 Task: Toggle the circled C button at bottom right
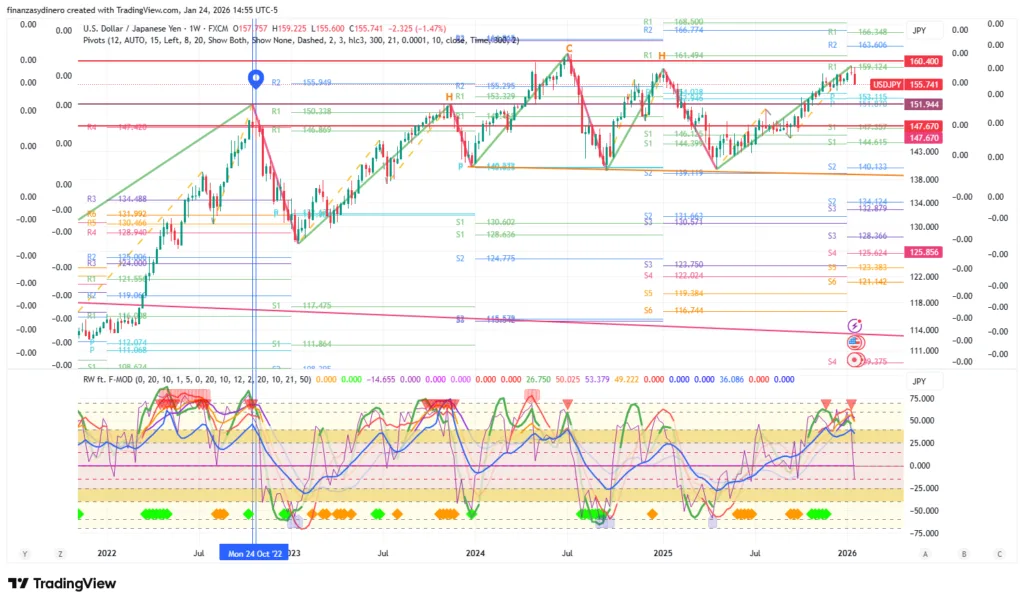999,553
